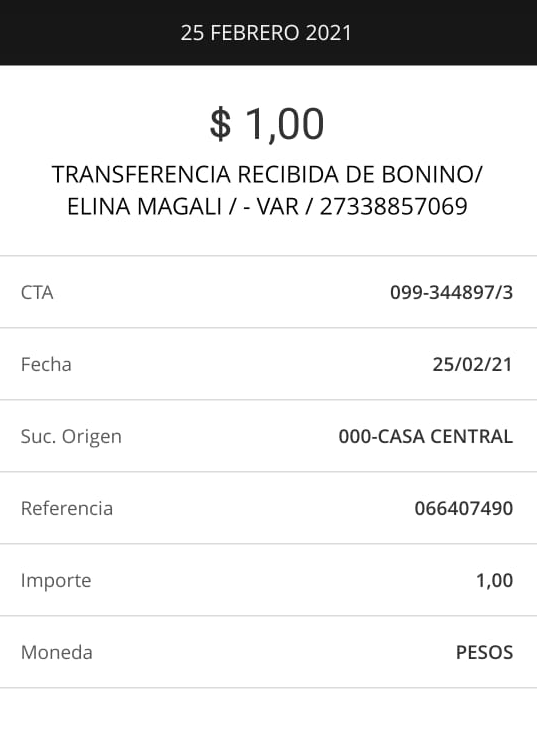Image resolution: width=537 pixels, height=736 pixels.
Task: Select account number 099-344897/3
Action: 452,292
